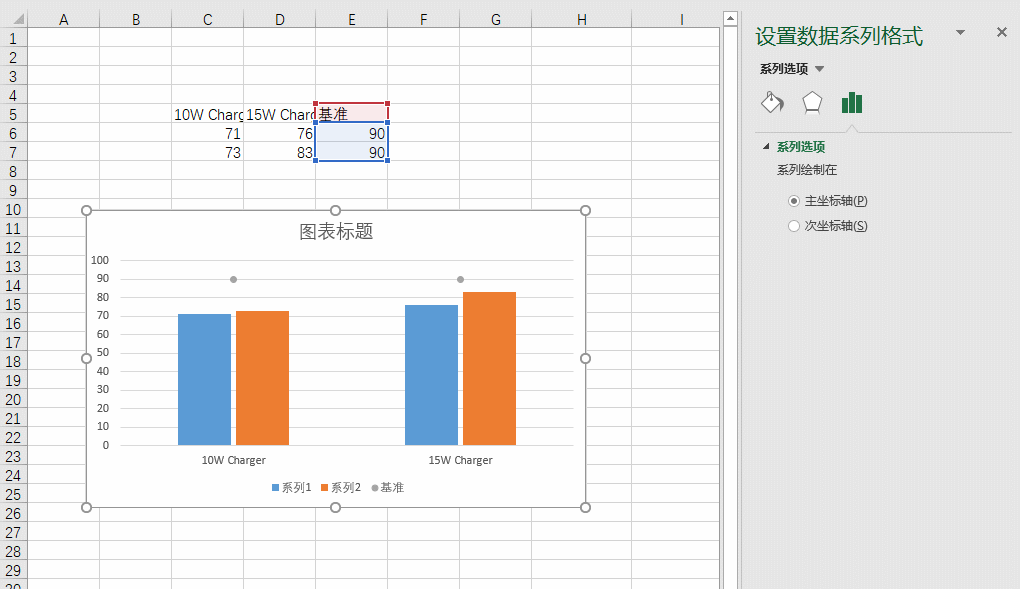Switch to the Series Options bar chart icon

[x=851, y=102]
